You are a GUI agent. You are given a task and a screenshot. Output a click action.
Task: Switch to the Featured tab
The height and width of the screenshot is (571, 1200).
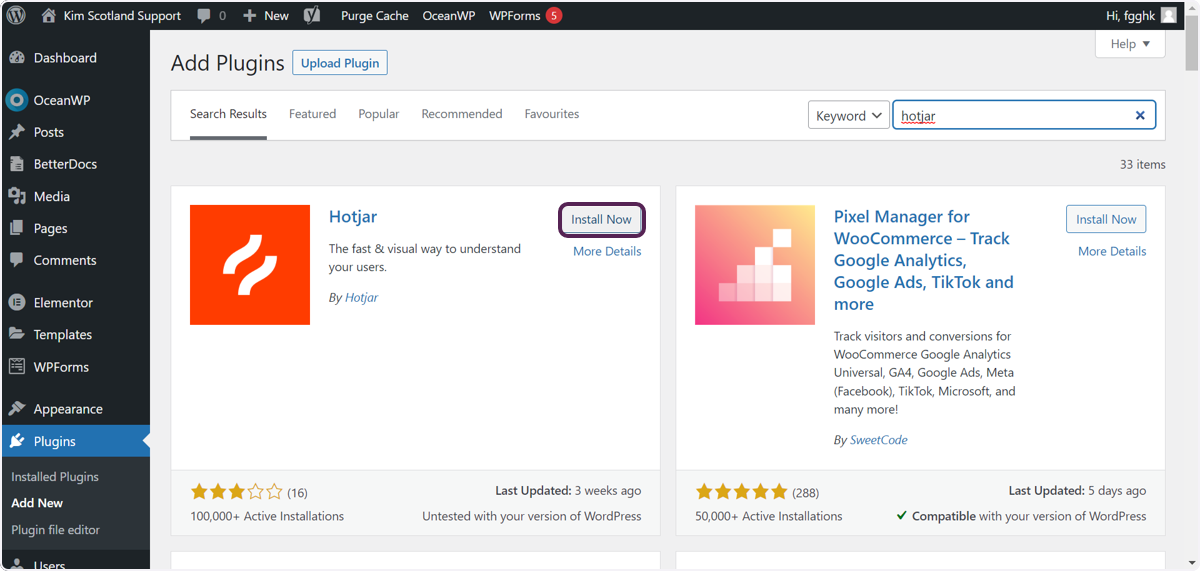[x=312, y=114]
